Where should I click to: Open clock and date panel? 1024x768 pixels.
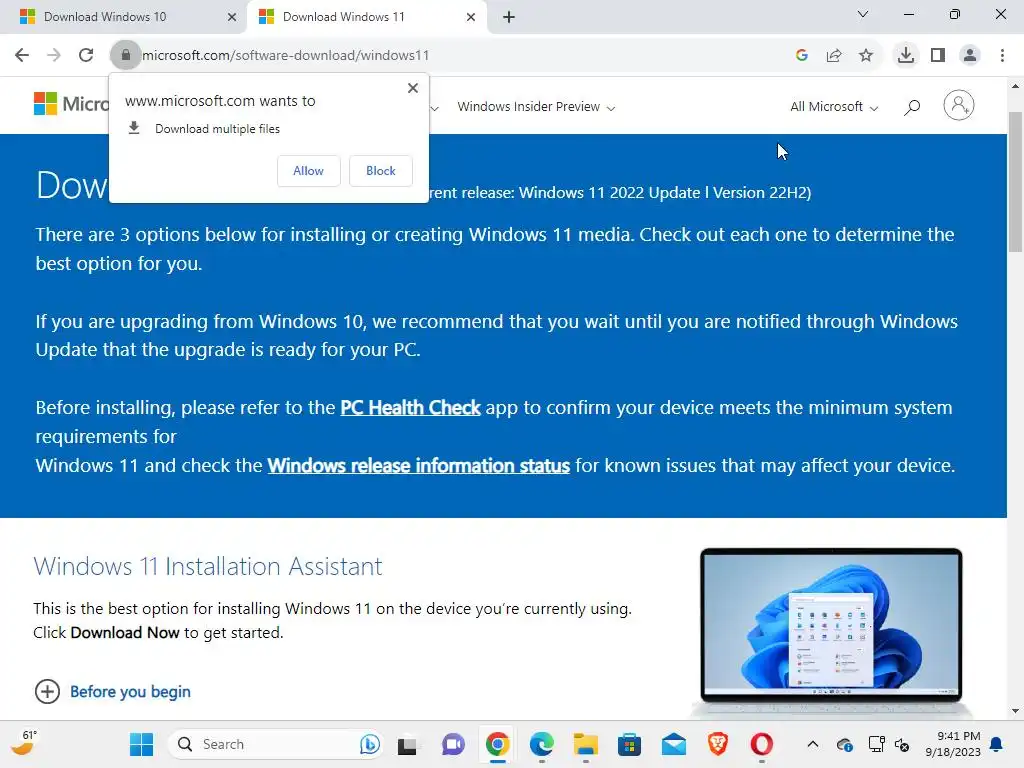953,744
